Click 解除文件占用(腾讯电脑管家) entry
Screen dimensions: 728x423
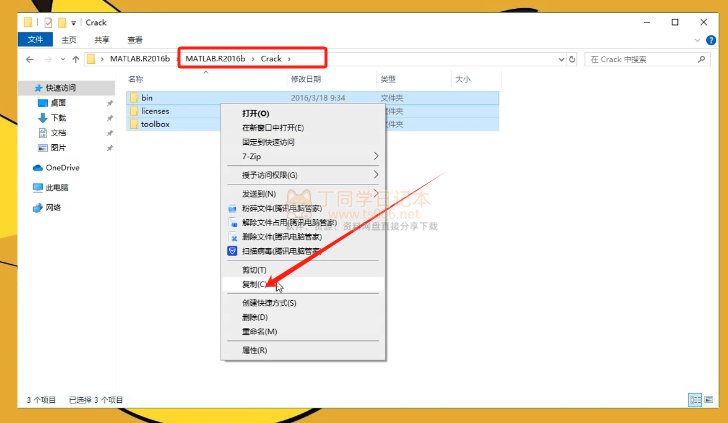pos(303,223)
